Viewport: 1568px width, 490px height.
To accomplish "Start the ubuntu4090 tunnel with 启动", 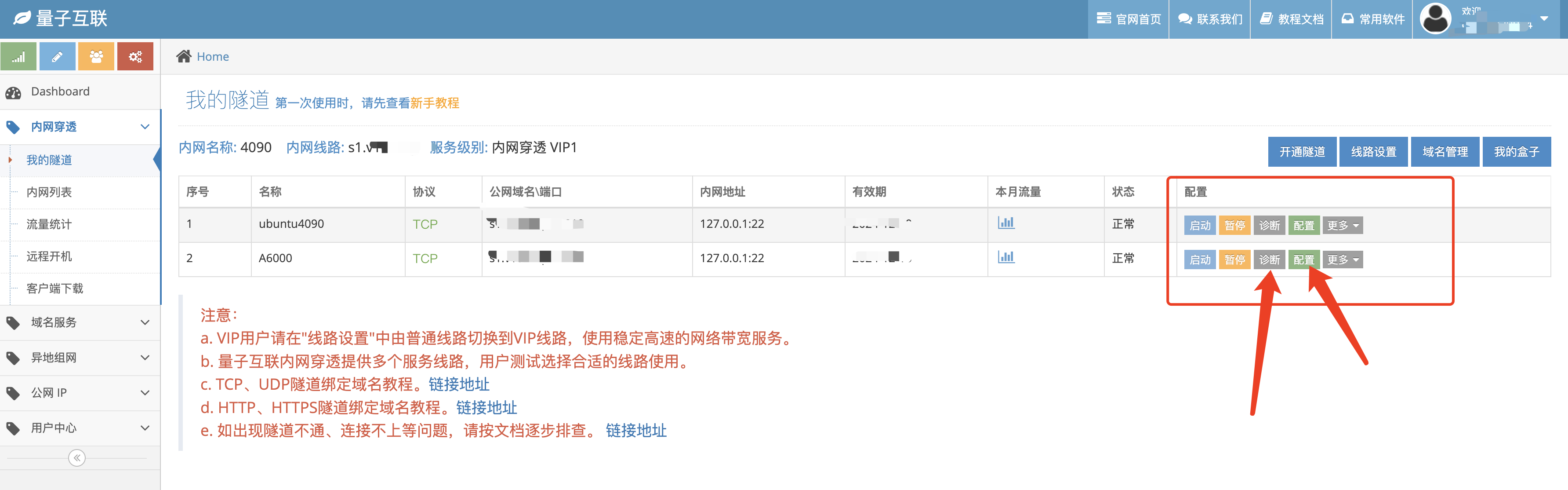I will (x=1200, y=225).
